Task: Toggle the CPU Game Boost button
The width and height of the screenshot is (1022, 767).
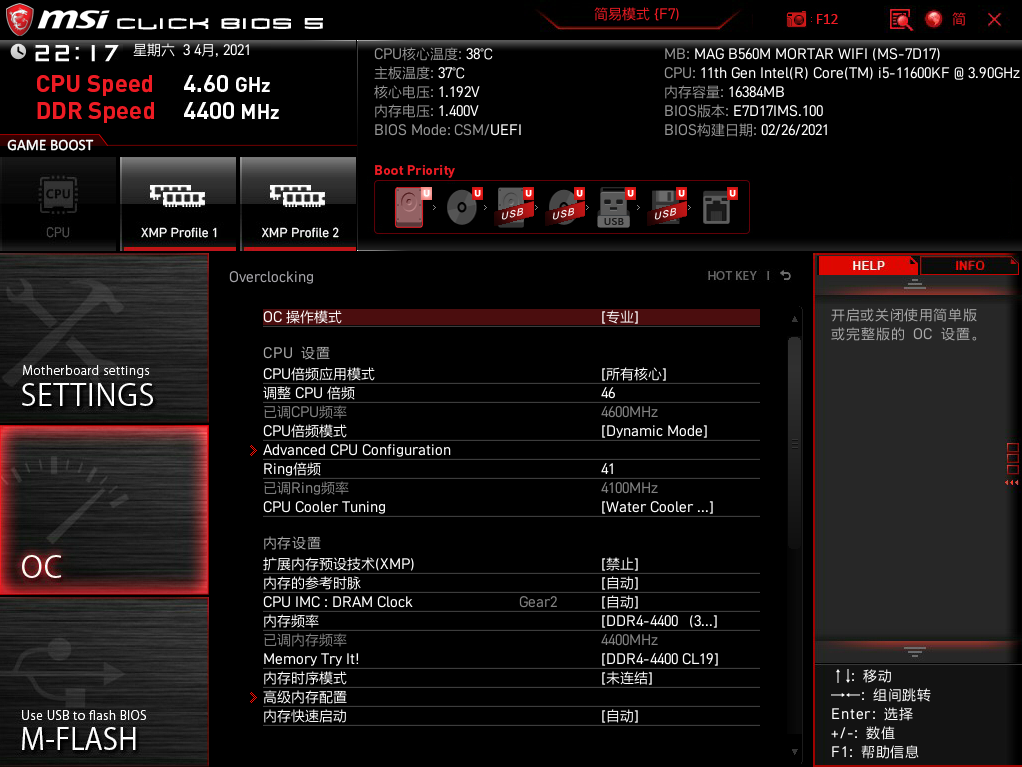Action: coord(58,204)
